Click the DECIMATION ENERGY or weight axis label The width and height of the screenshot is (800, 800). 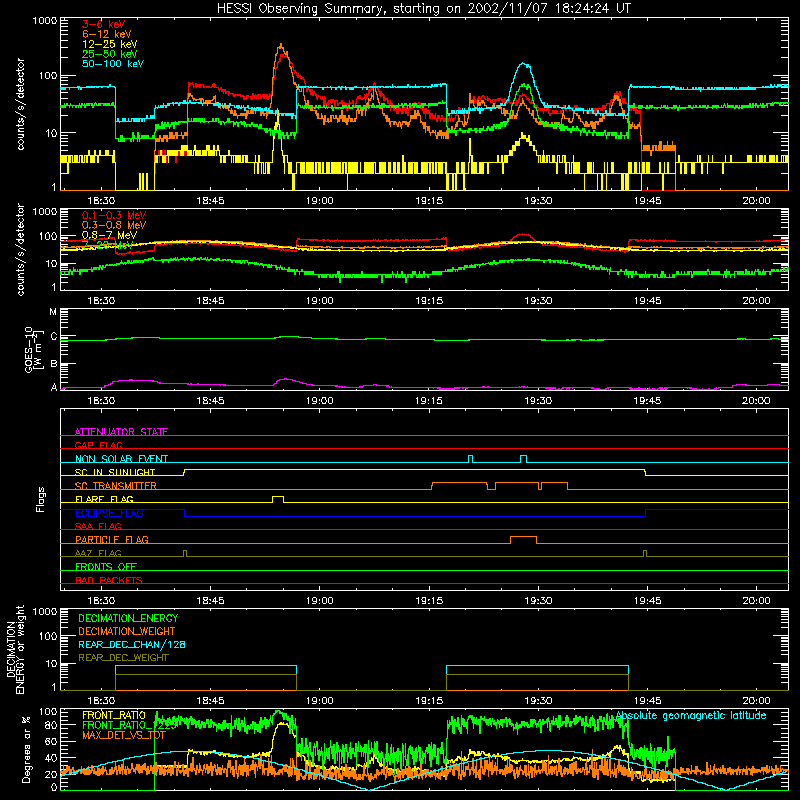[x=15, y=649]
